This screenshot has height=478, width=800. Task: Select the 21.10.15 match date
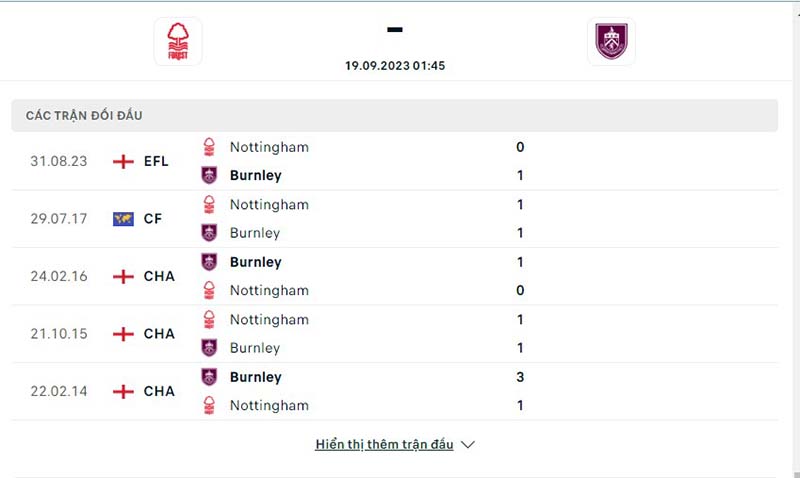(59, 334)
